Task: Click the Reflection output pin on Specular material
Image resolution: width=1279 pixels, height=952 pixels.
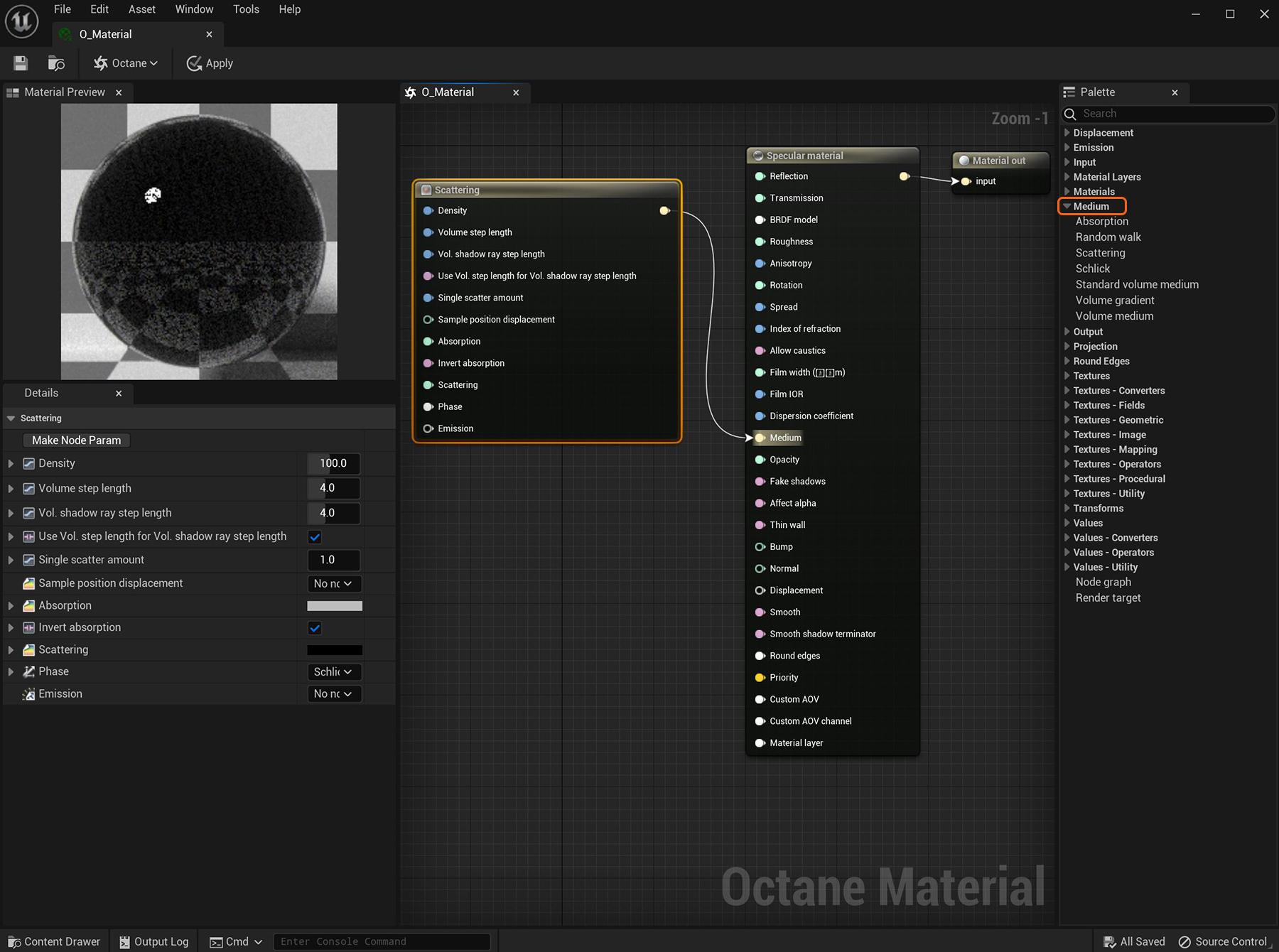Action: click(x=905, y=176)
